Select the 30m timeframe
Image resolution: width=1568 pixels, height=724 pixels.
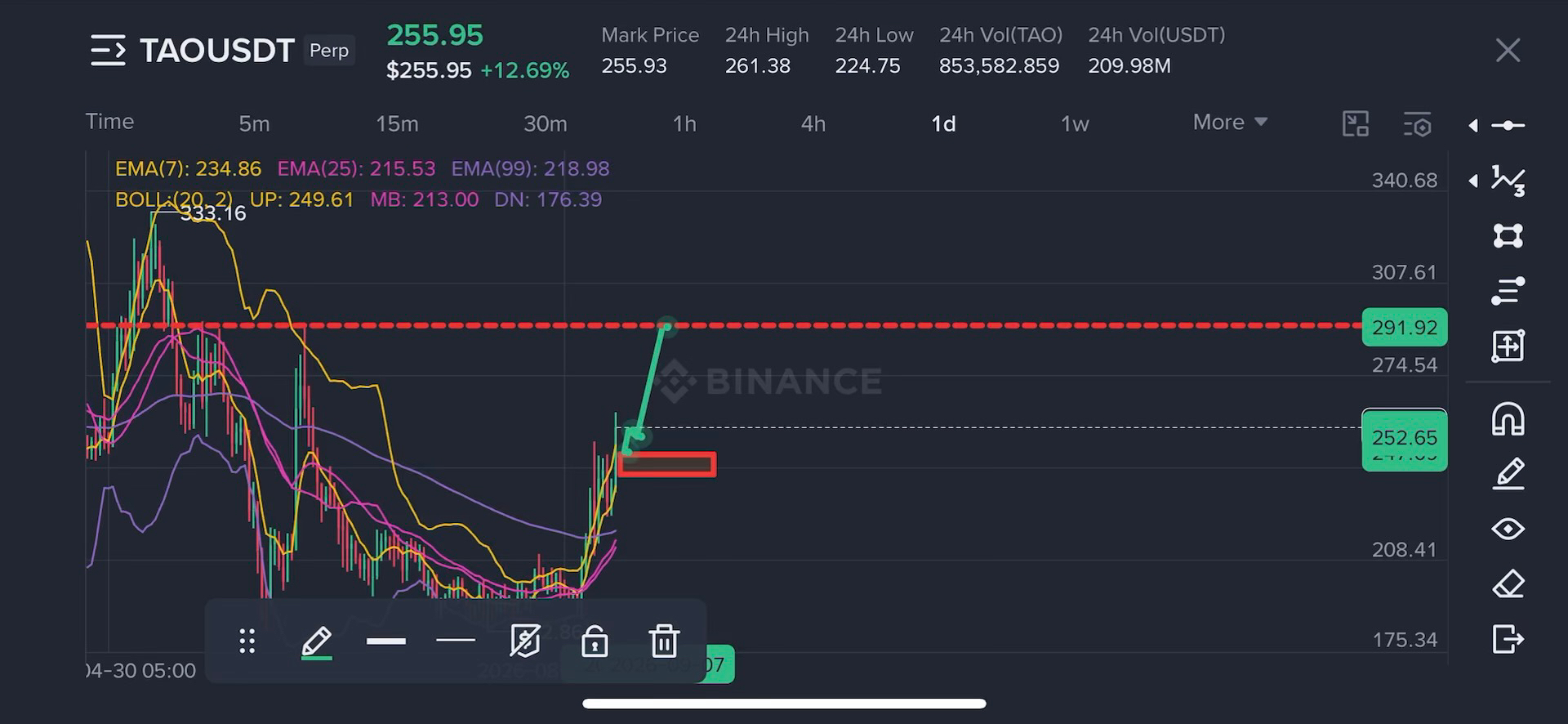click(545, 123)
